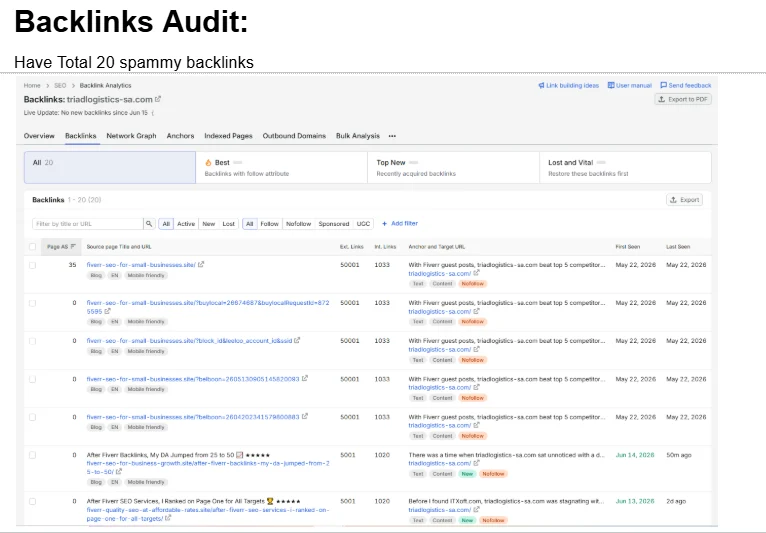The width and height of the screenshot is (766, 533).
Task: Click the Page AS sort icon
Action: pyautogui.click(x=73, y=247)
